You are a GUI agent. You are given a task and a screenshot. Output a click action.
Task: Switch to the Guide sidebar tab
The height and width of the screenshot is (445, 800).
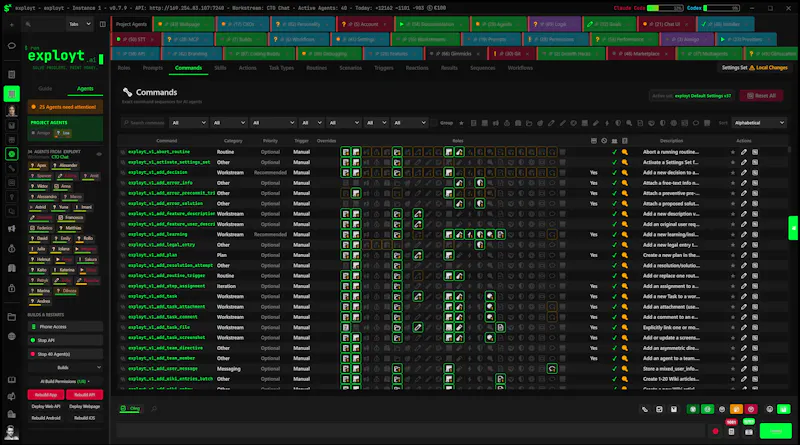tap(45, 89)
